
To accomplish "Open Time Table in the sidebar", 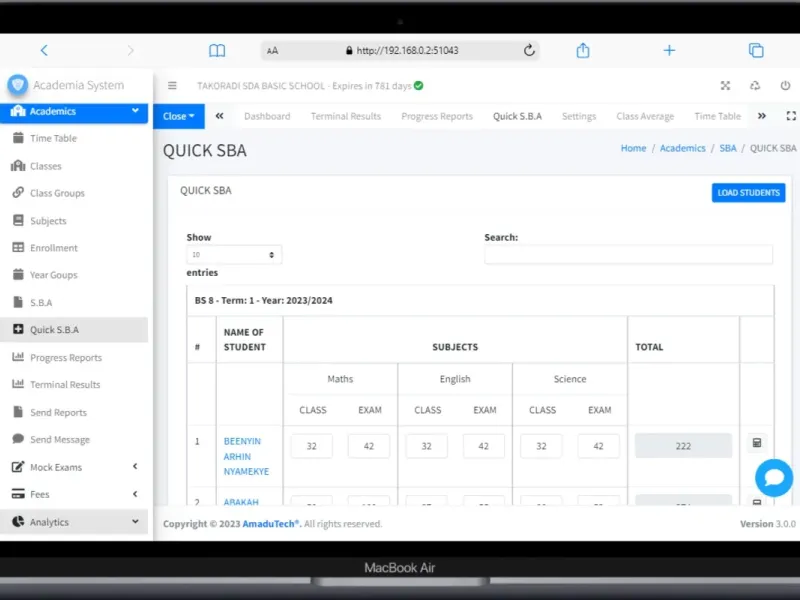I will [x=74, y=138].
